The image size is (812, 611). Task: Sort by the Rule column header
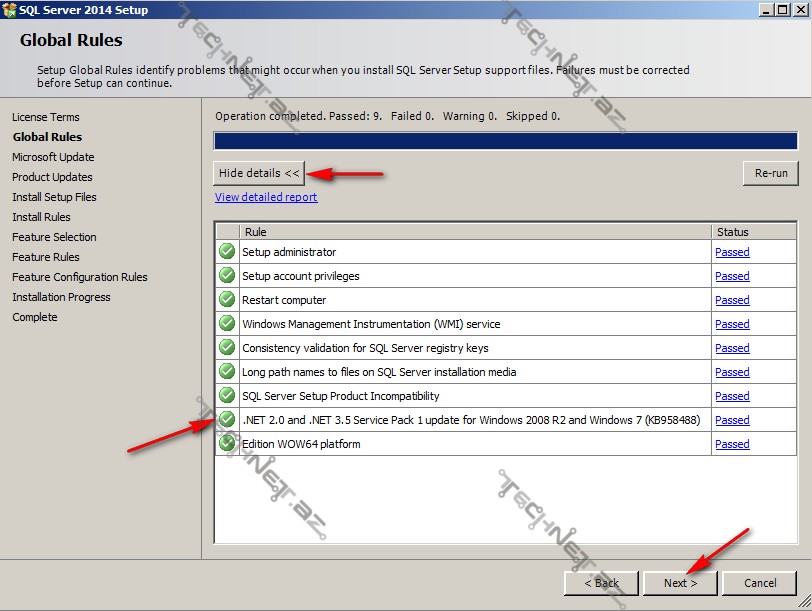(475, 232)
